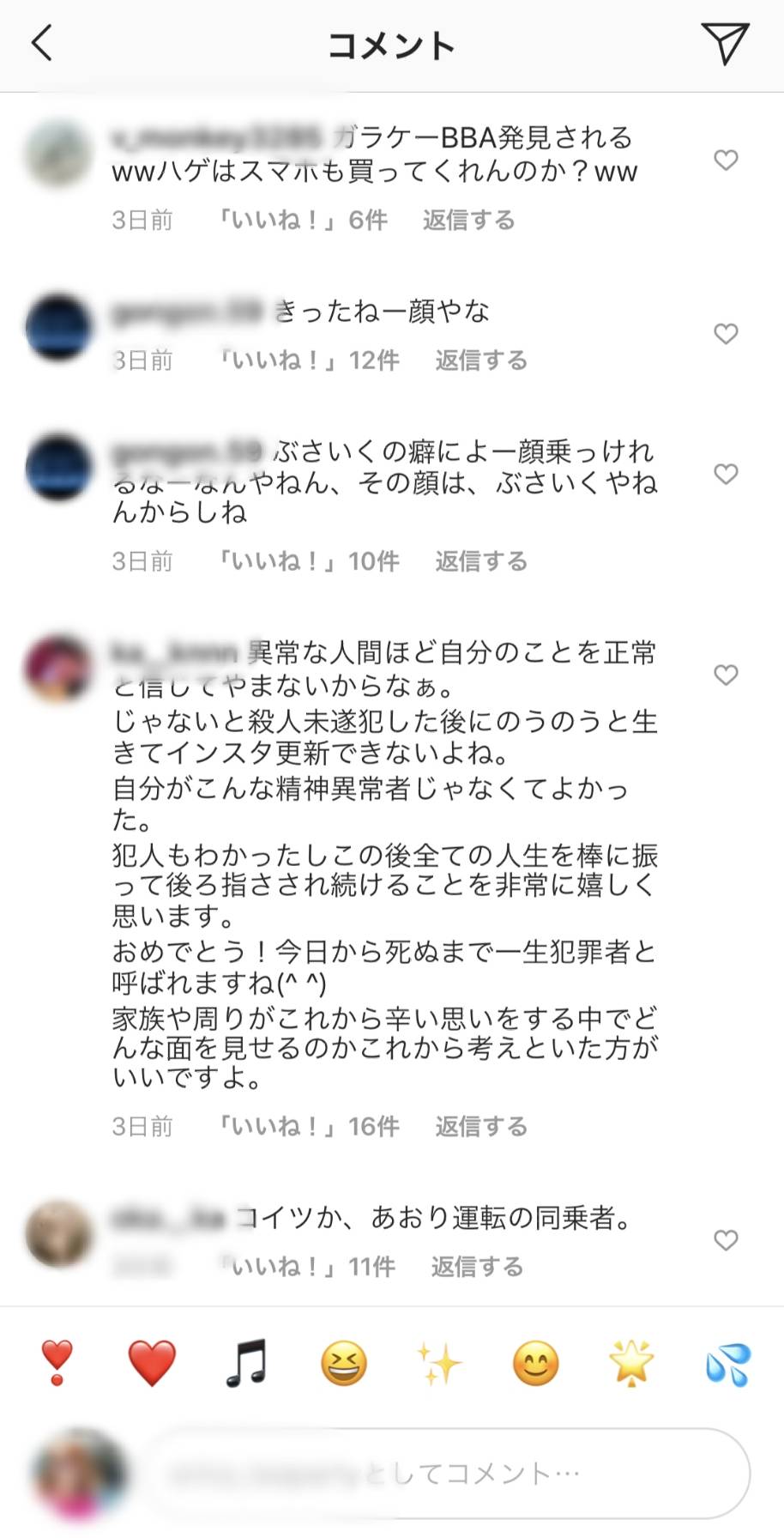Insert the laughing squint face emoji
This screenshot has width=784, height=1538.
344,1363
